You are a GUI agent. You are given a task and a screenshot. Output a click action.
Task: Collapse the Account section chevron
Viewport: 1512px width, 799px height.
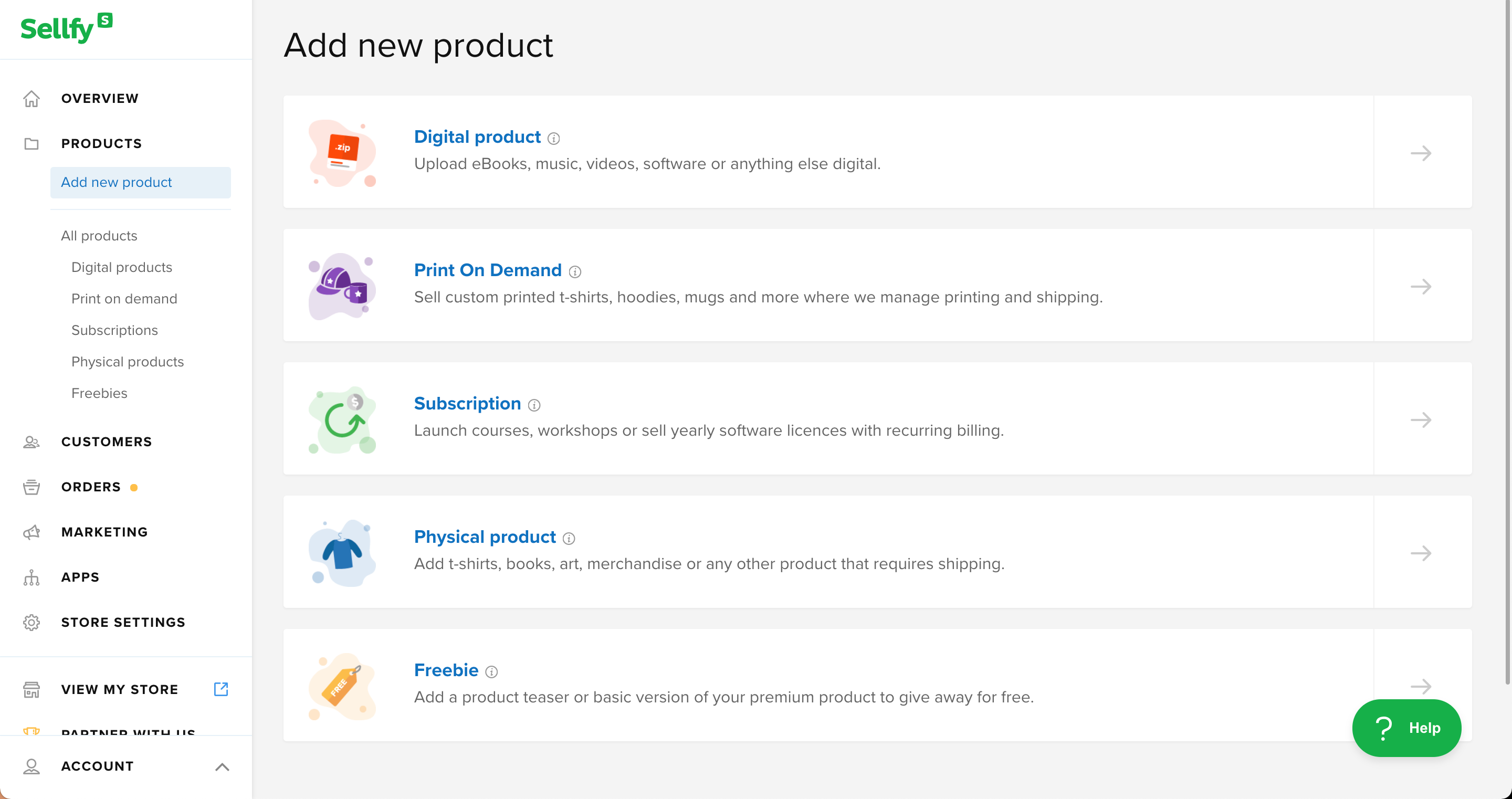point(222,766)
